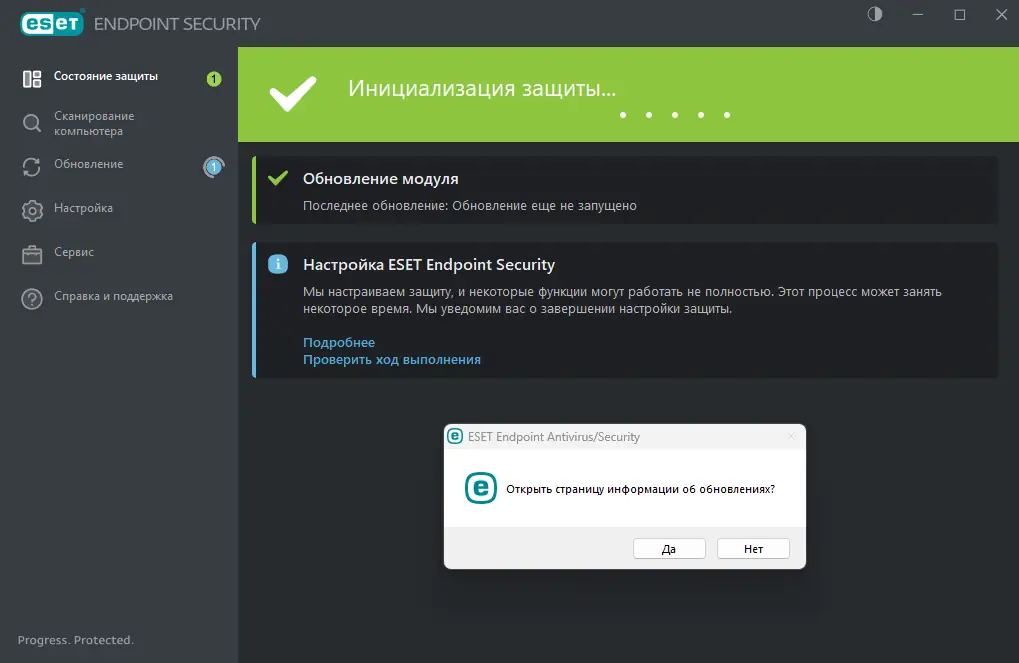Click the green checkmark on the status banner

290,92
